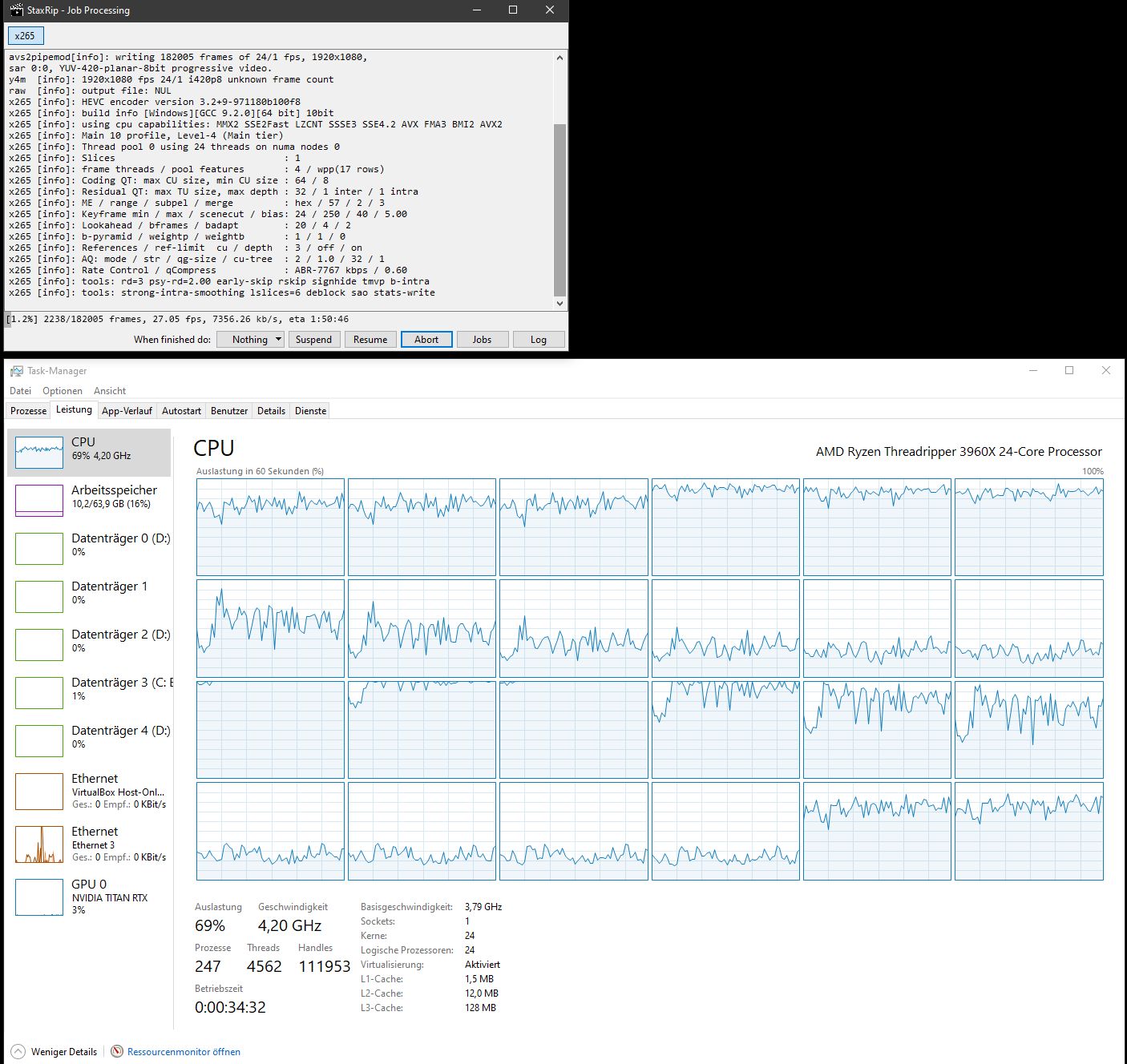The height and width of the screenshot is (1064, 1127).
Task: Click the L3-Cache value 128 MB
Action: (480, 1008)
